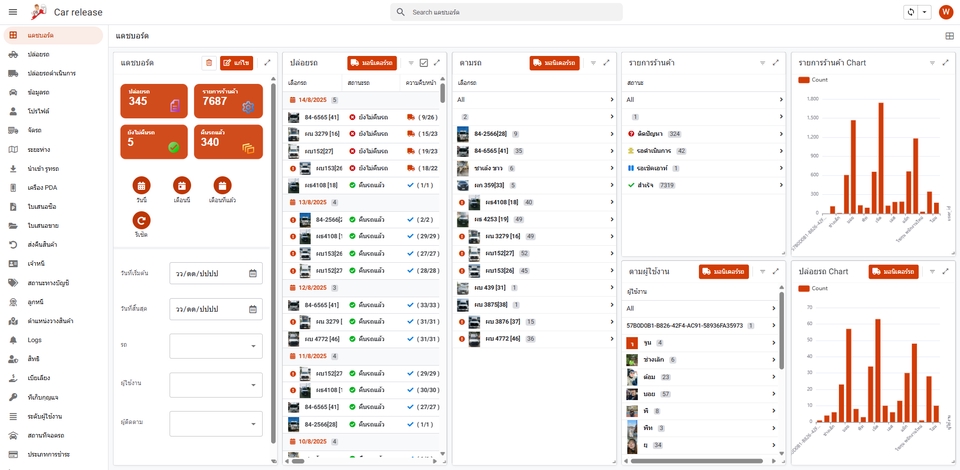Click the แก้ไข edit button
The image size is (960, 470).
(236, 63)
